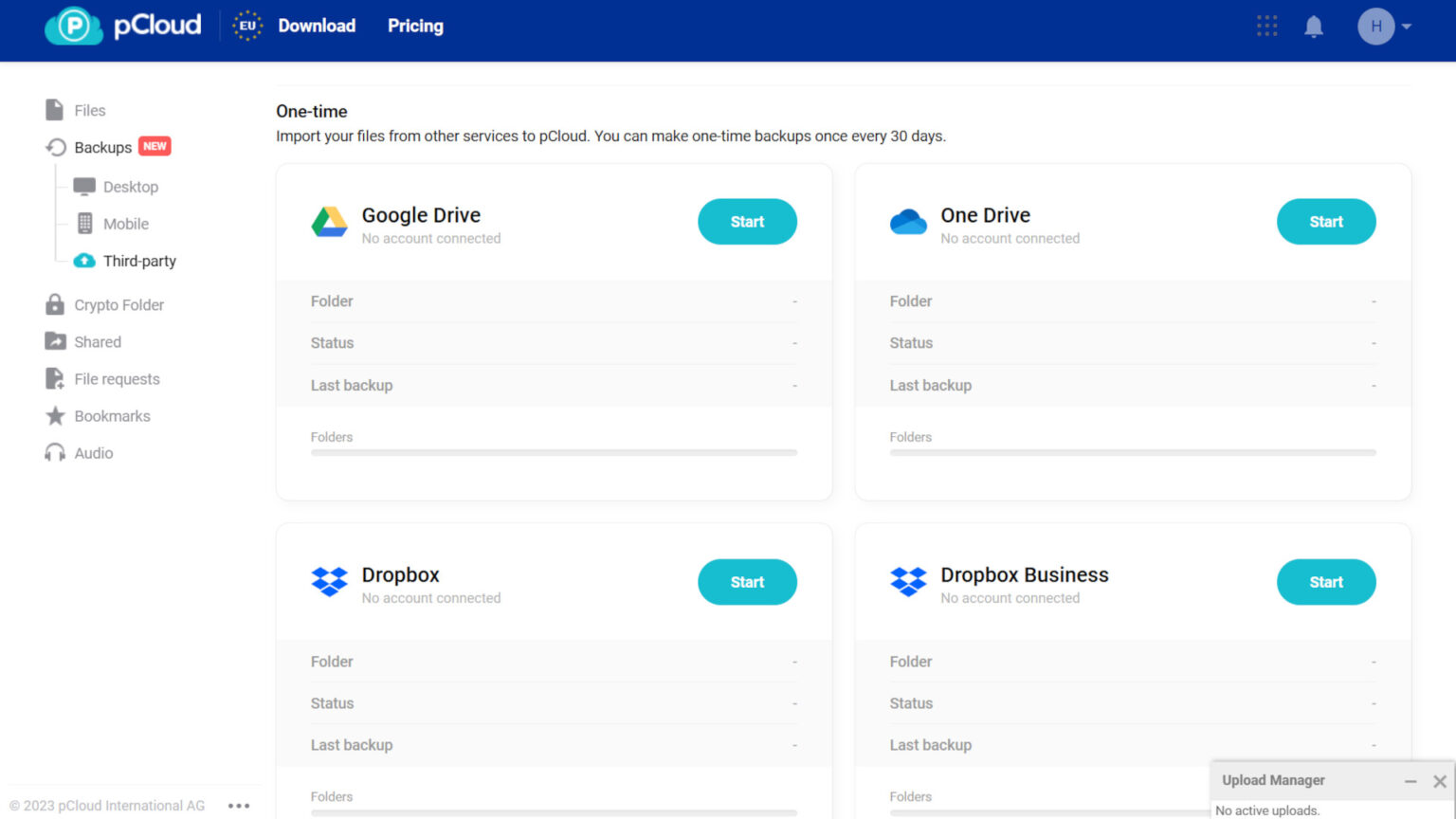The height and width of the screenshot is (819, 1456).
Task: Start a Dropbox Business backup
Action: tap(1326, 582)
